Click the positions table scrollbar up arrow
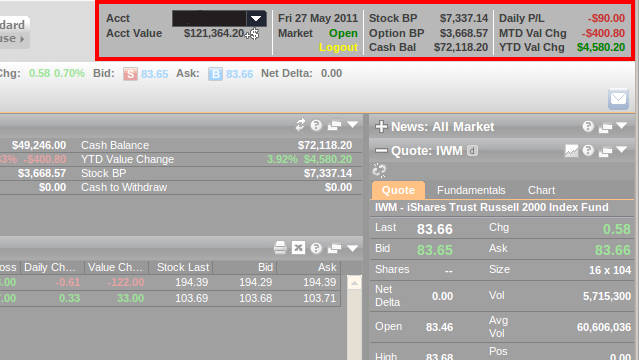639x360 pixels. pos(355,283)
